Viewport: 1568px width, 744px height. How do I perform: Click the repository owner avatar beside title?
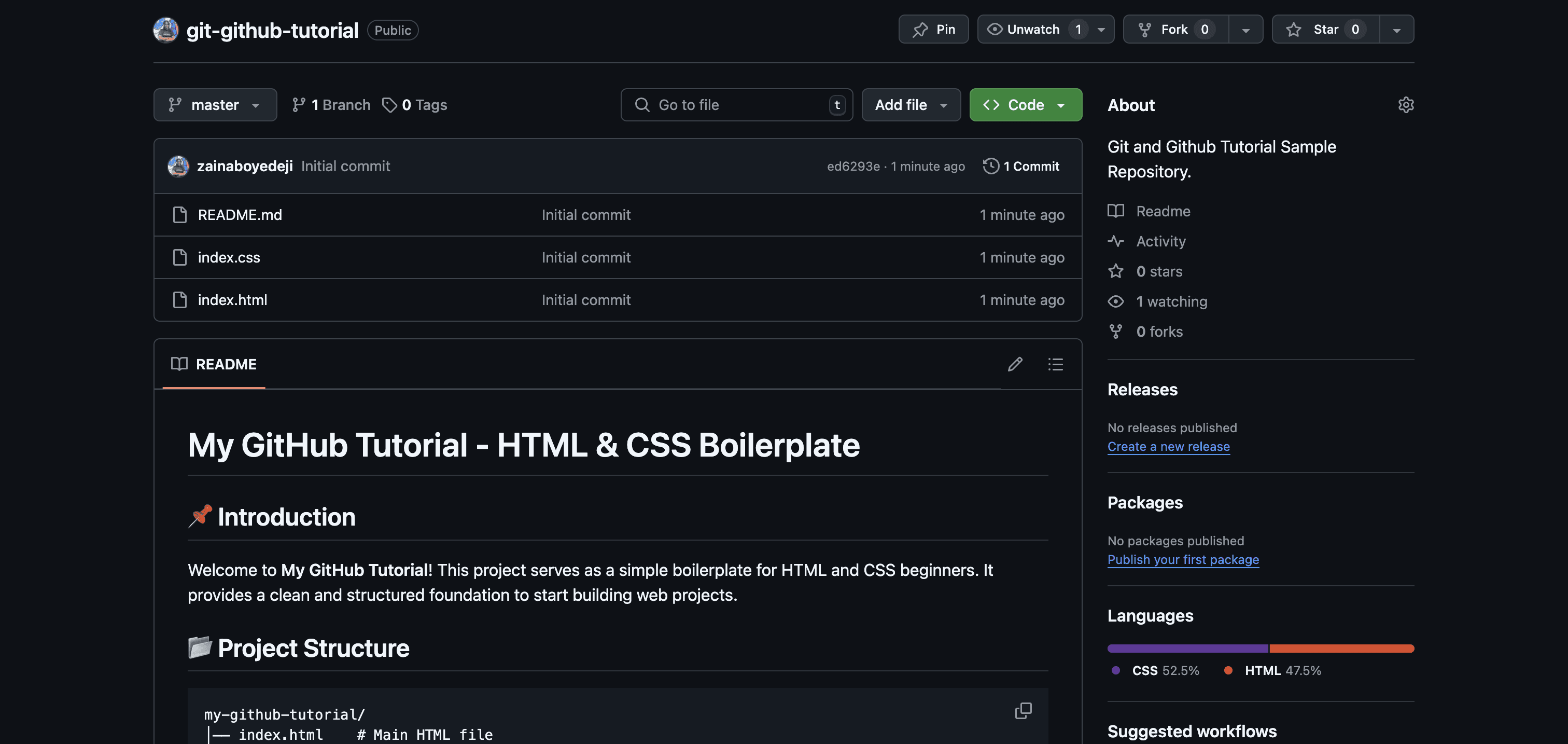165,30
